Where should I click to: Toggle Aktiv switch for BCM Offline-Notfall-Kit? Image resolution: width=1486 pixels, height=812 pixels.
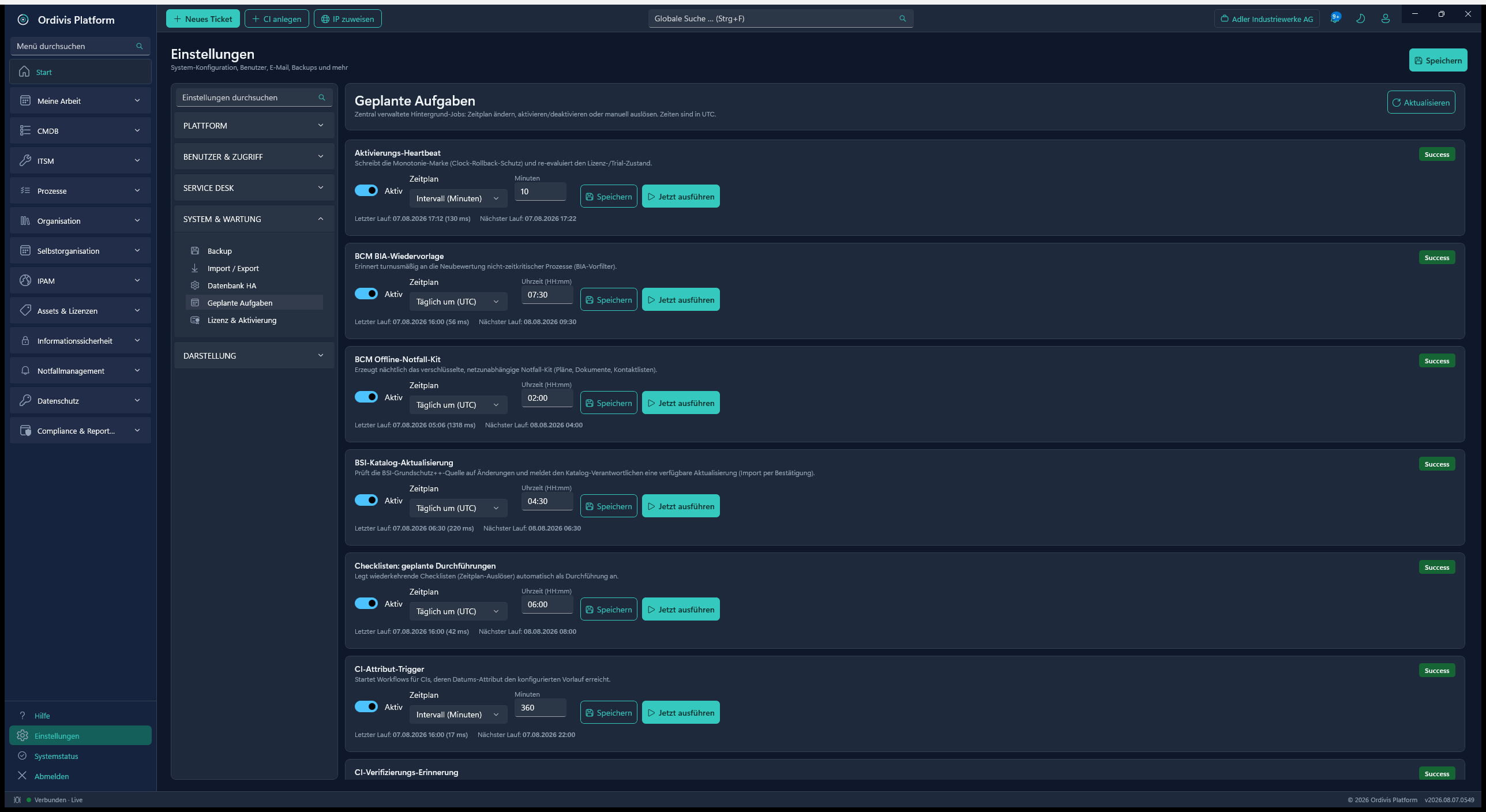(x=366, y=397)
